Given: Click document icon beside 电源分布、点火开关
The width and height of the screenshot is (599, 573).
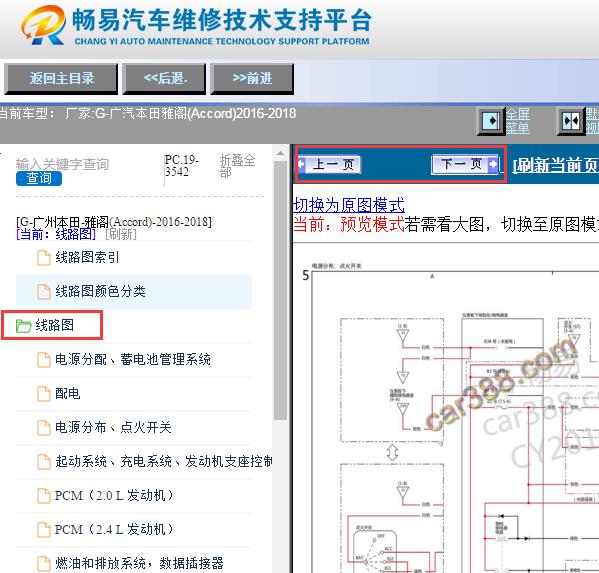Looking at the screenshot, I should (x=44, y=428).
